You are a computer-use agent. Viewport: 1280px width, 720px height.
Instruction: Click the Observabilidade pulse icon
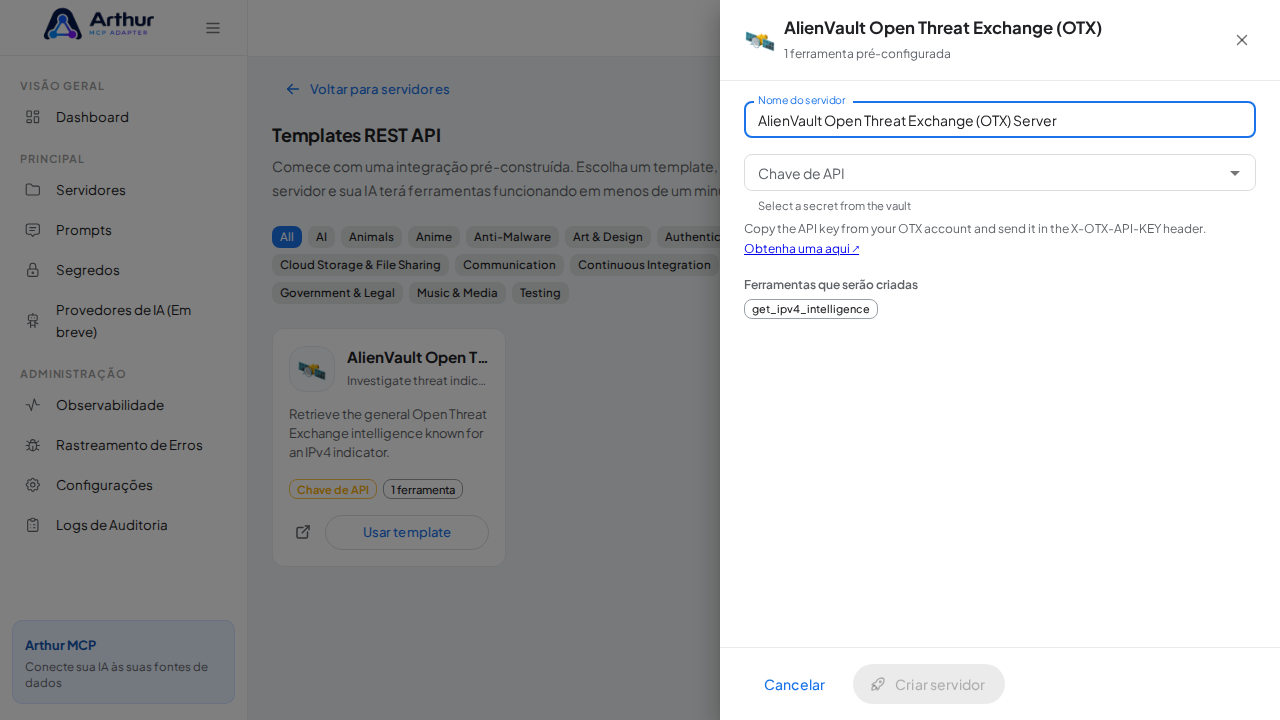33,405
